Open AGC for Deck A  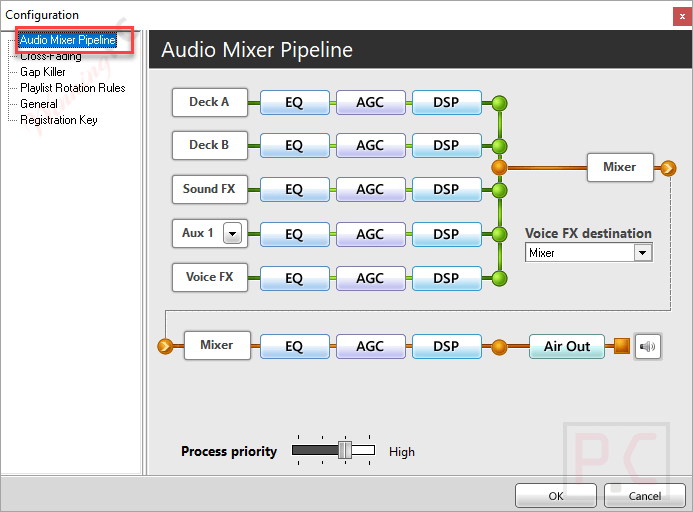coord(370,103)
